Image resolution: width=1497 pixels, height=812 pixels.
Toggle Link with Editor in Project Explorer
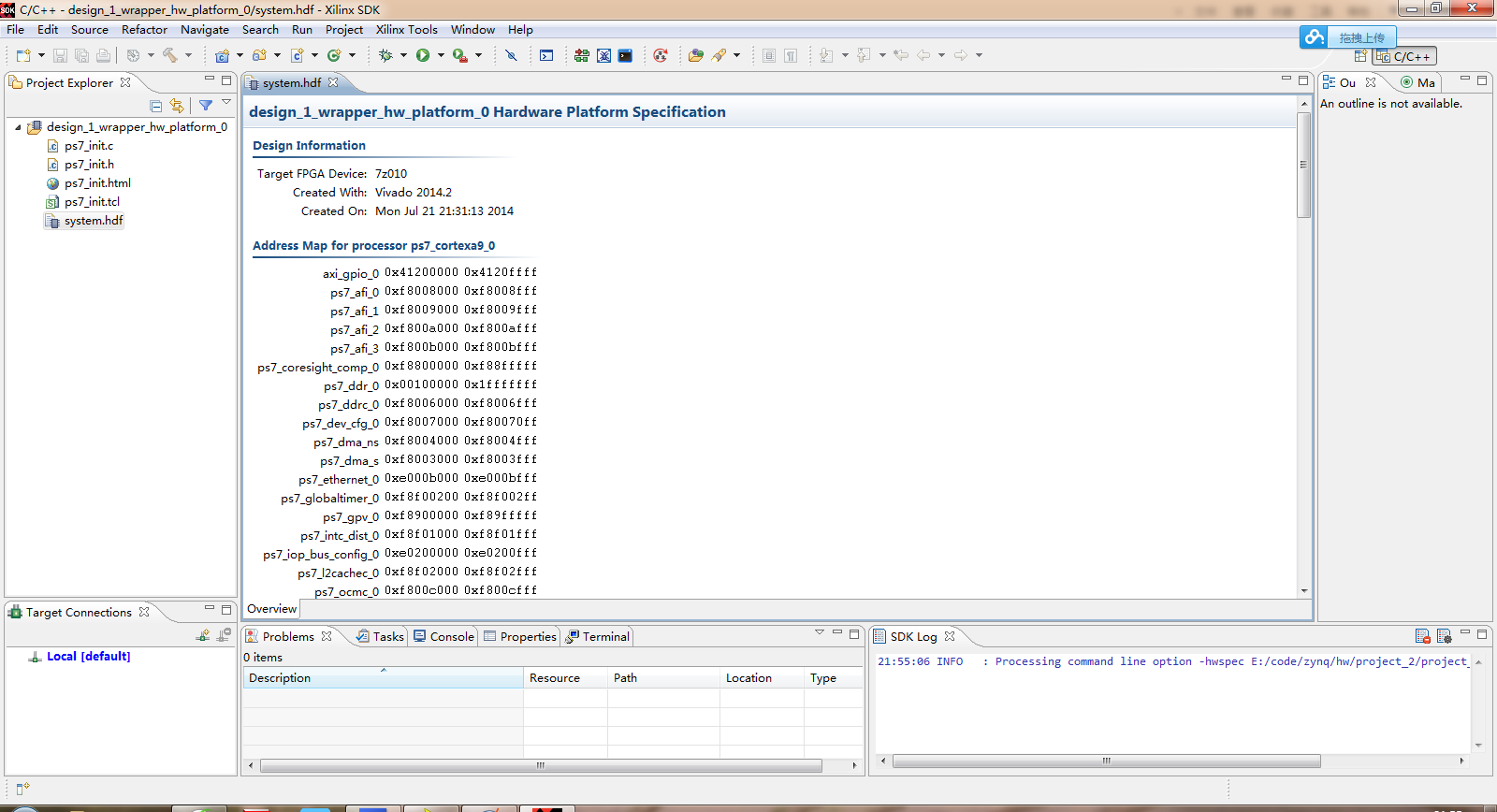pos(177,106)
